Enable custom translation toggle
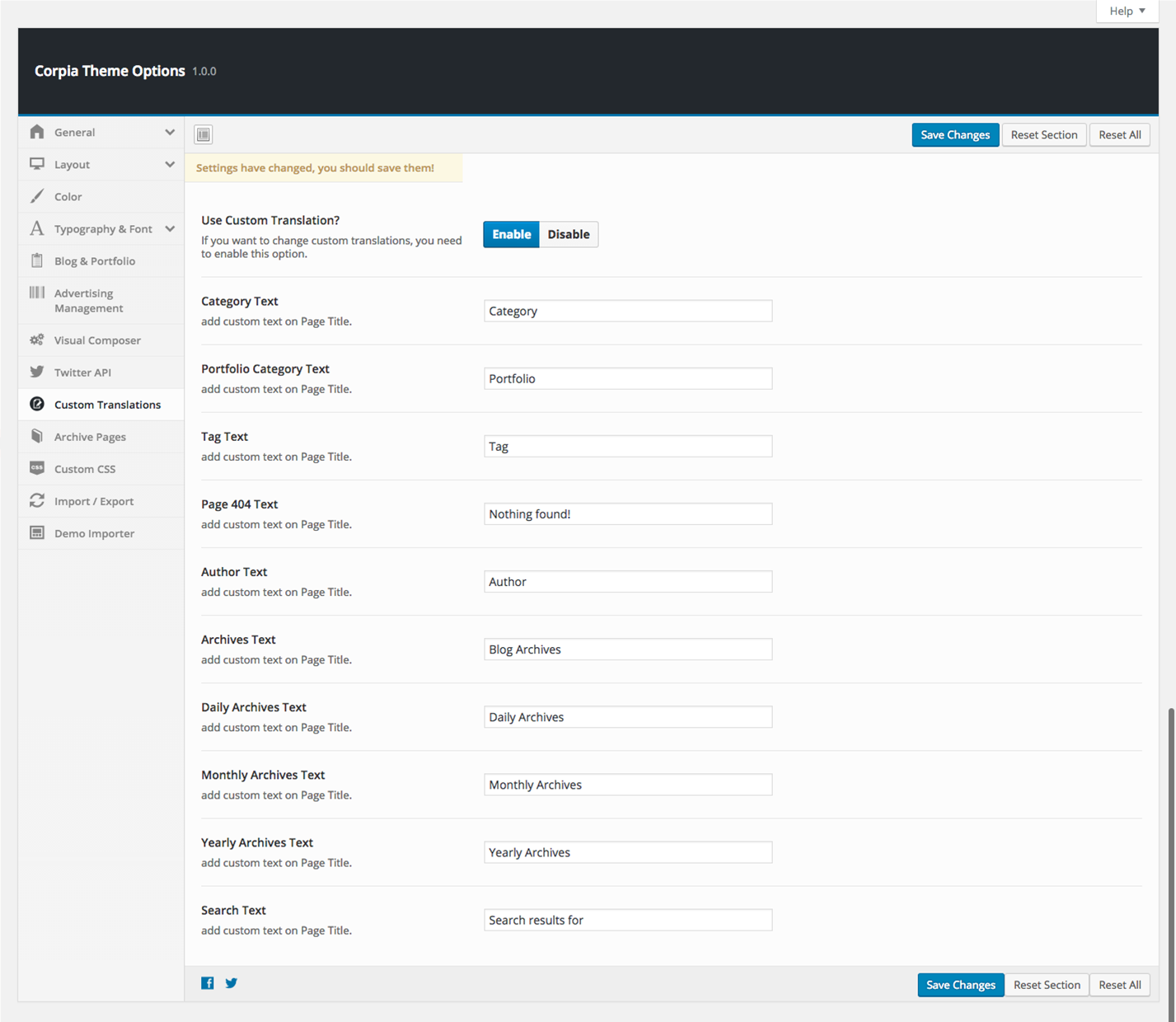The image size is (1176, 1022). click(511, 234)
